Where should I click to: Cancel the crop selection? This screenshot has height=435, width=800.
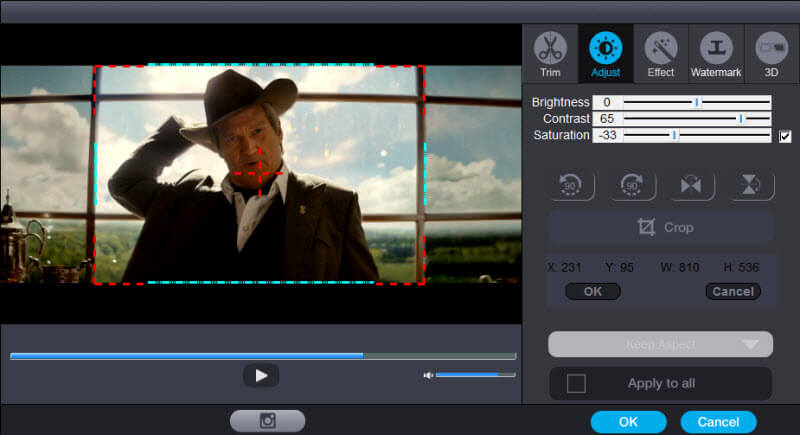733,291
